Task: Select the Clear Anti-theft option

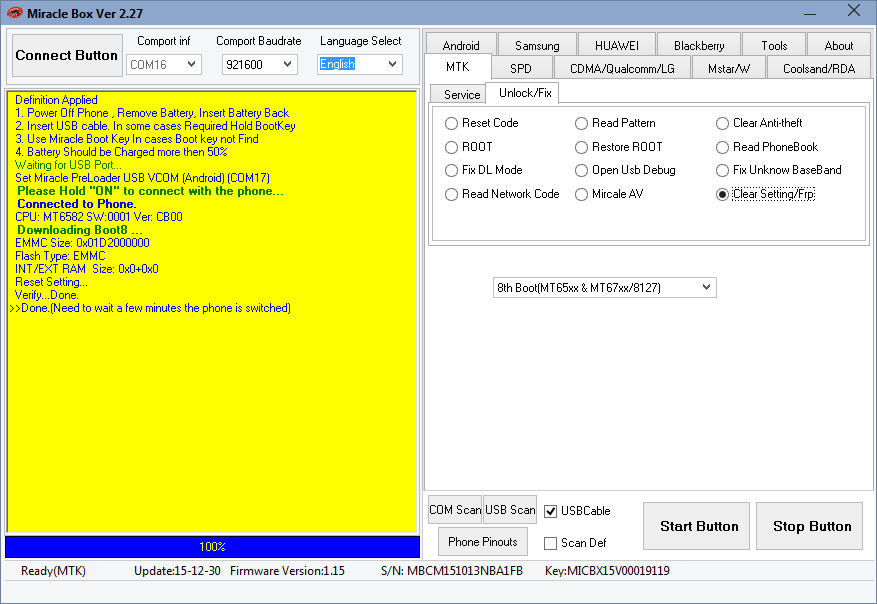Action: coord(759,123)
